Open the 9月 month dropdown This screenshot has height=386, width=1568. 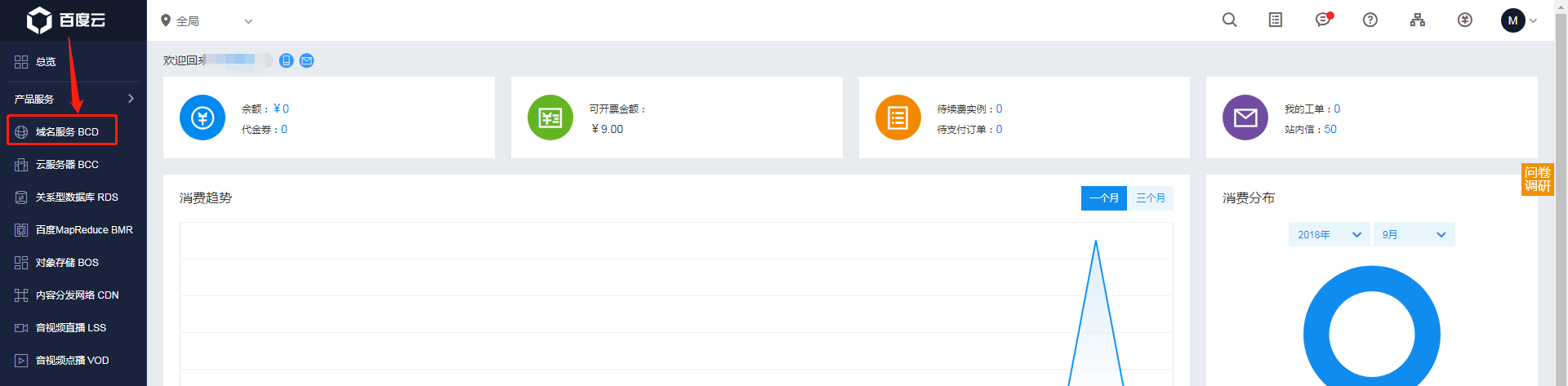tap(1414, 235)
